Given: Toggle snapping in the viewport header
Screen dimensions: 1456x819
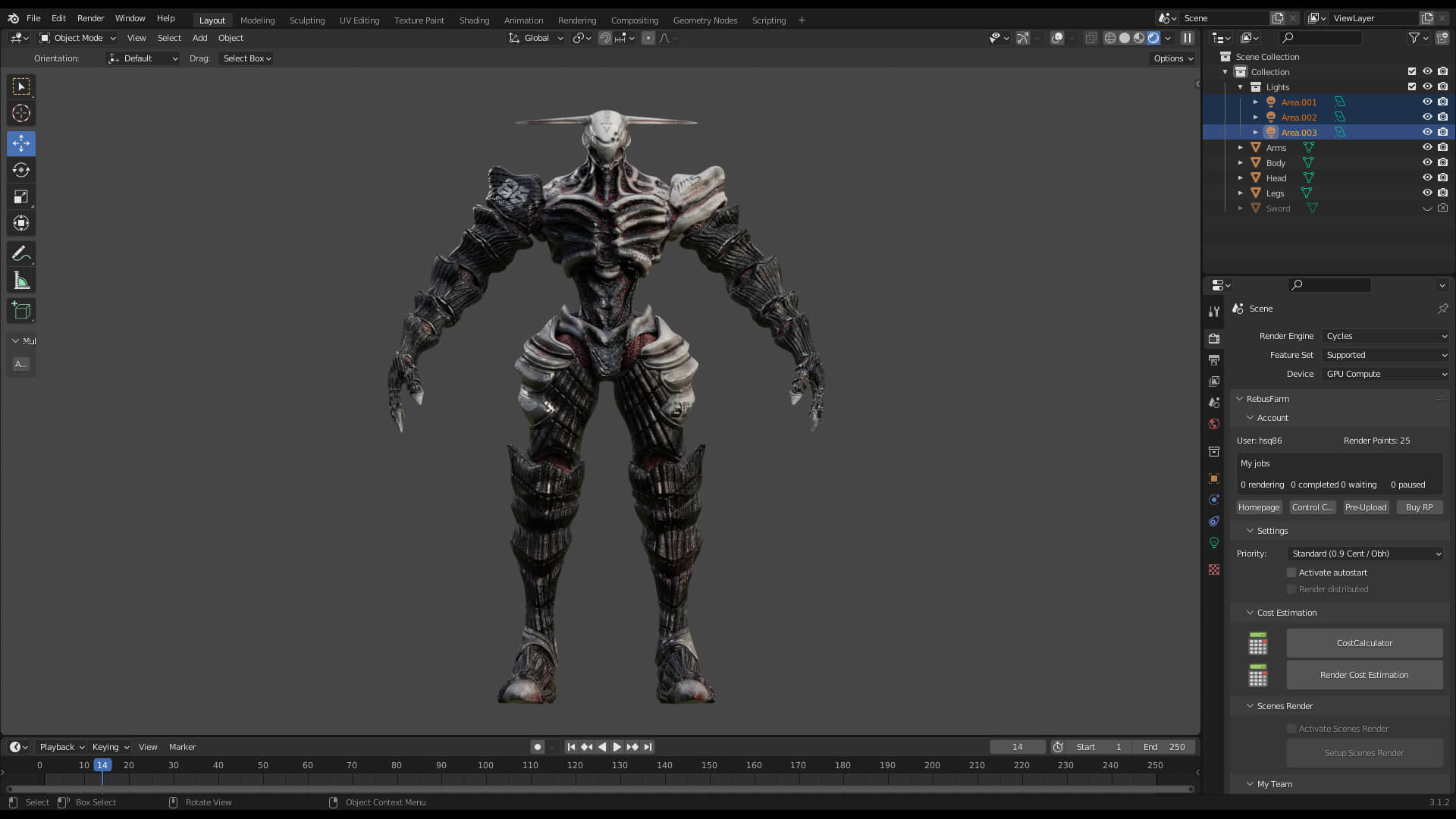Looking at the screenshot, I should [x=604, y=38].
